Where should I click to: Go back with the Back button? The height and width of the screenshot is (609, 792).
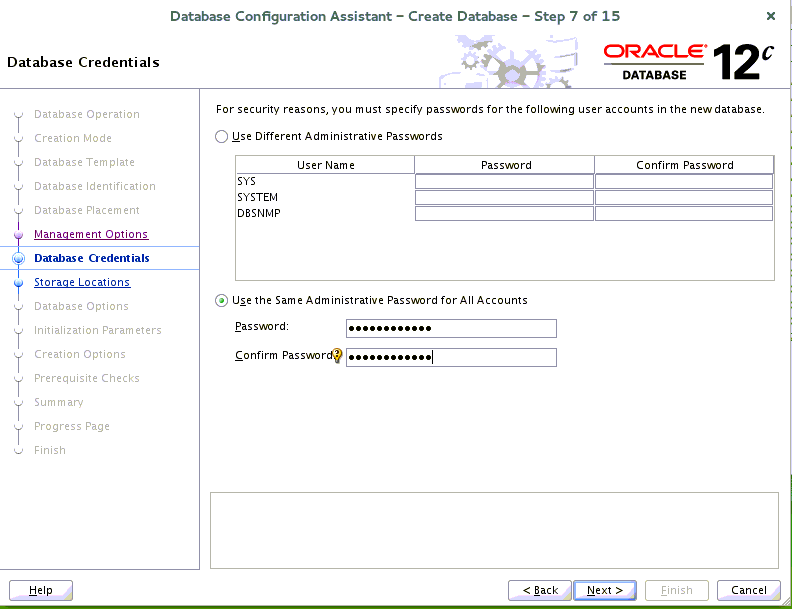pos(540,590)
